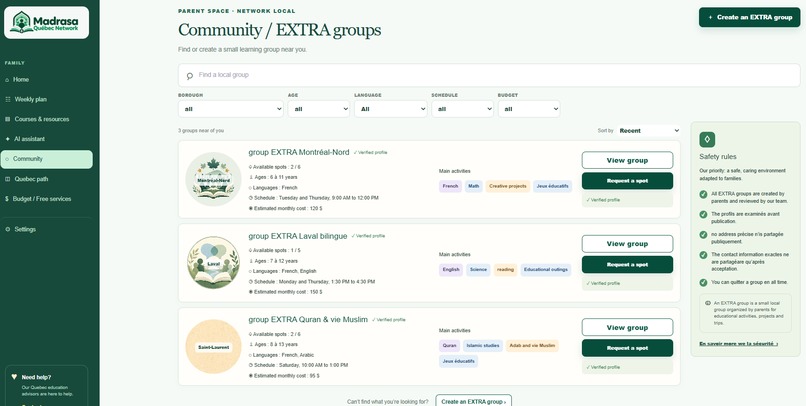Click the Safety rules shield icon

(707, 139)
